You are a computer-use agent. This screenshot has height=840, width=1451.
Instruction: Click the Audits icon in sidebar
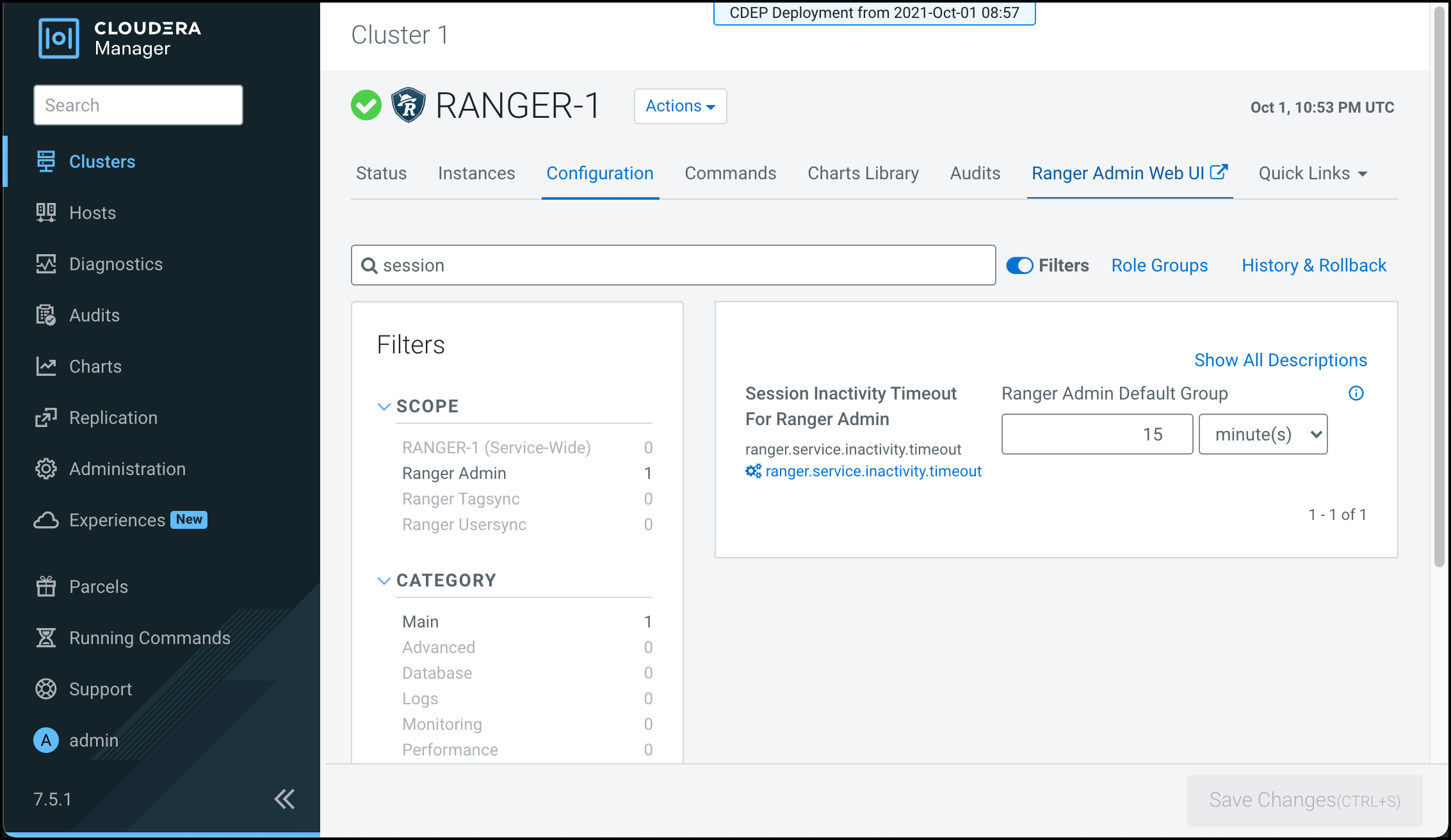point(45,314)
